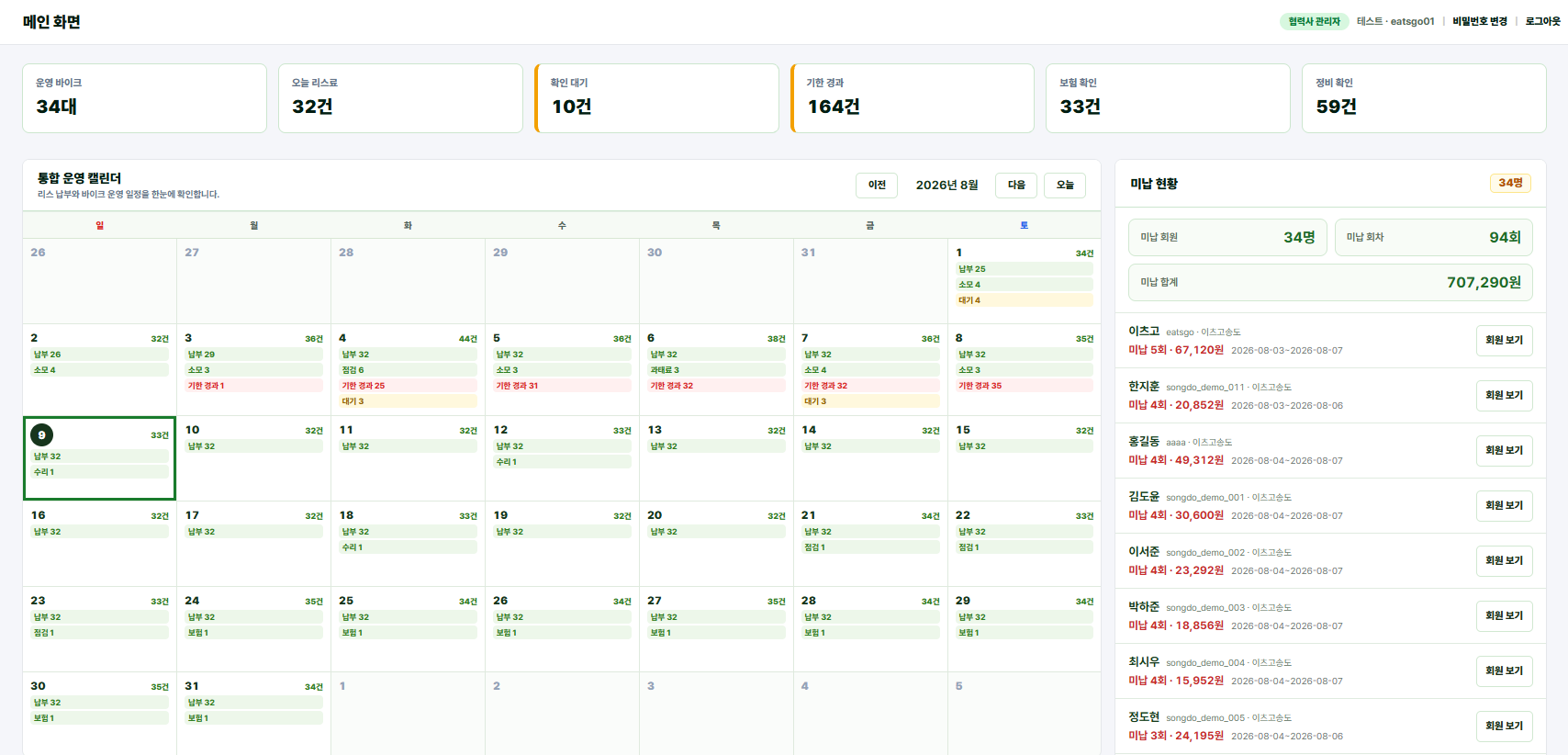Click the 미납 합계 707,290원 summary box

[1330, 283]
